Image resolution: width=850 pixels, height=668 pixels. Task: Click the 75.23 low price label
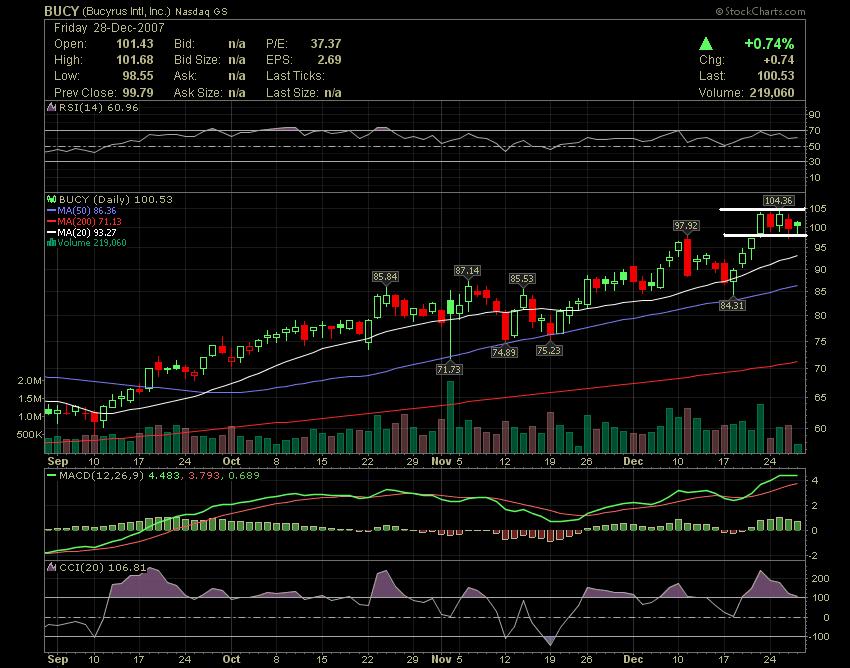click(x=549, y=350)
